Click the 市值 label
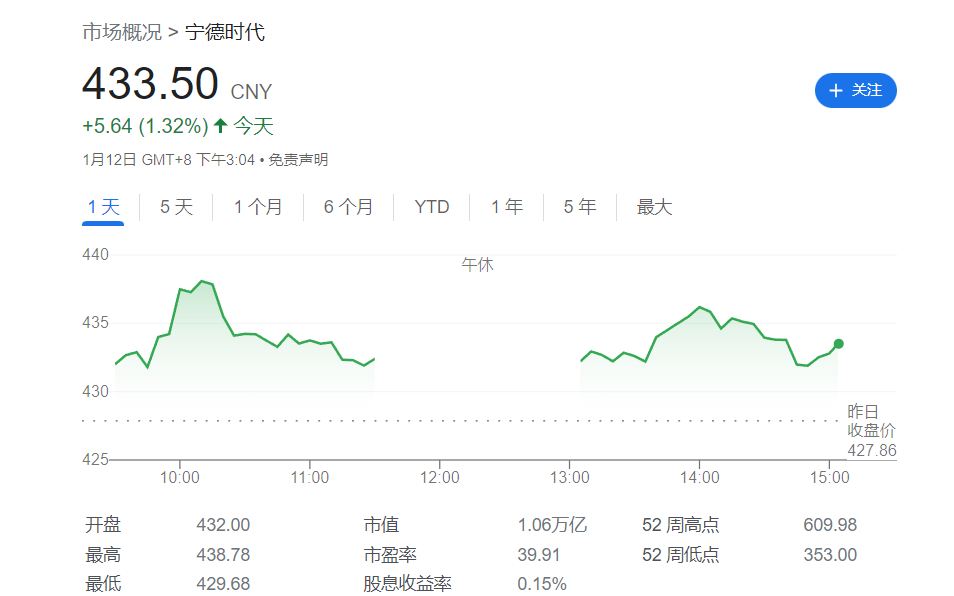Image resolution: width=954 pixels, height=596 pixels. tap(381, 525)
